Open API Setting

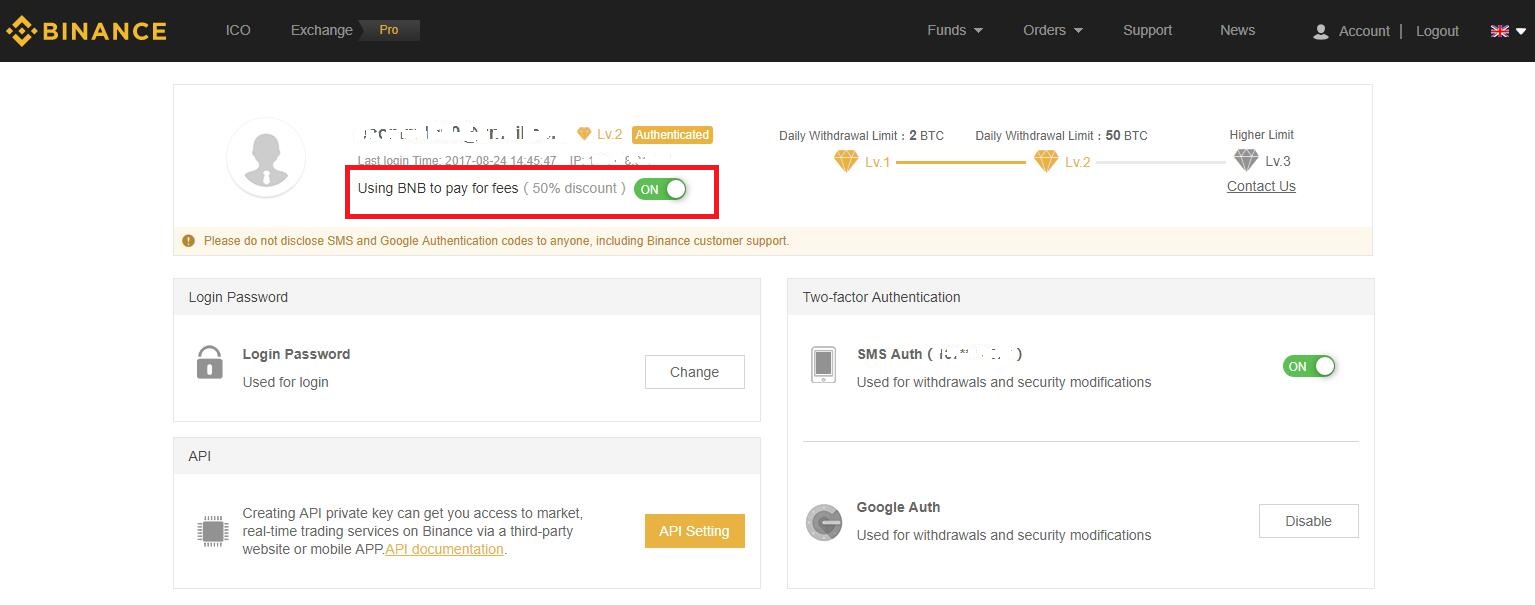pos(695,531)
